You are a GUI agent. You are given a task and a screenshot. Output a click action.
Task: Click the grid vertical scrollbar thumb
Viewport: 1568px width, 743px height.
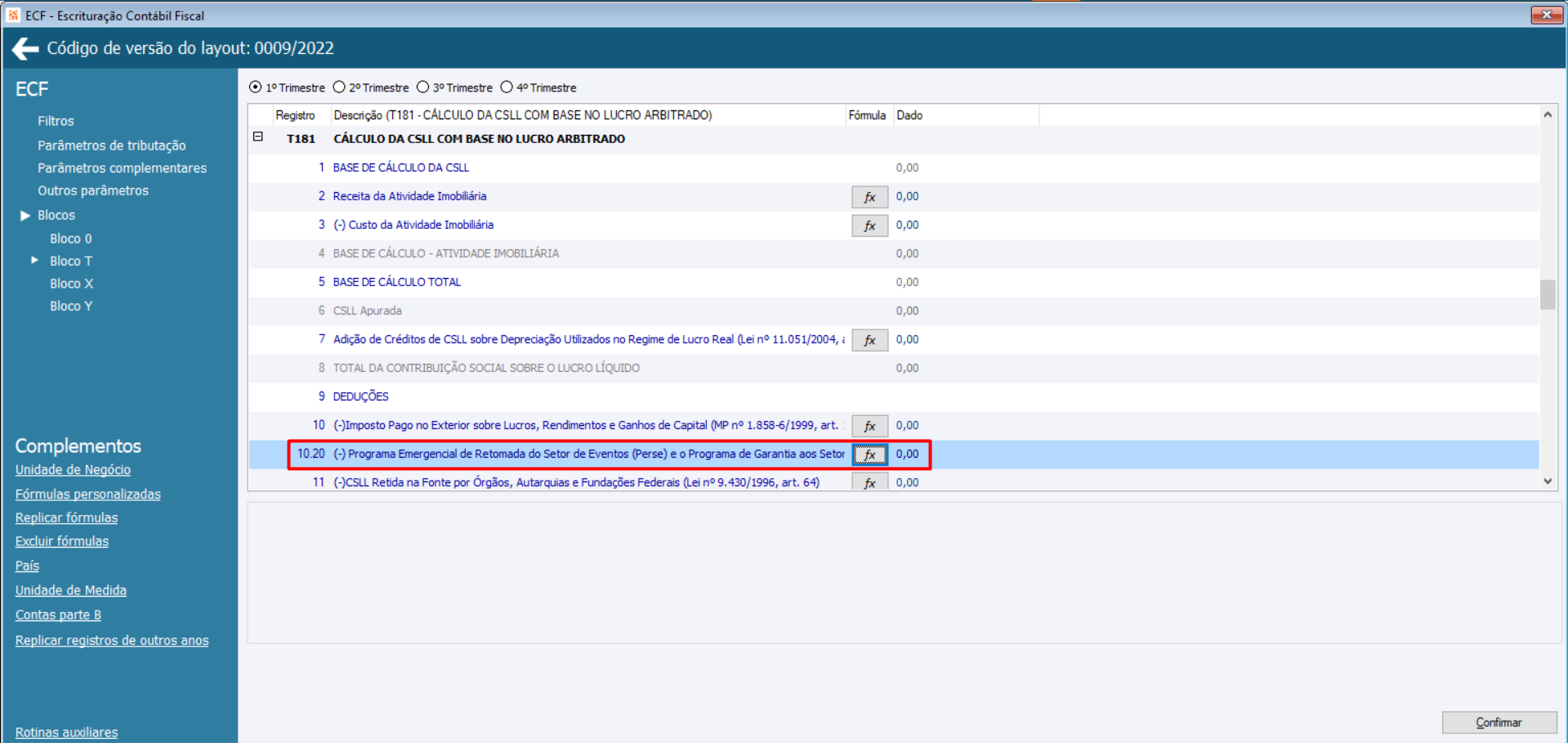1548,295
